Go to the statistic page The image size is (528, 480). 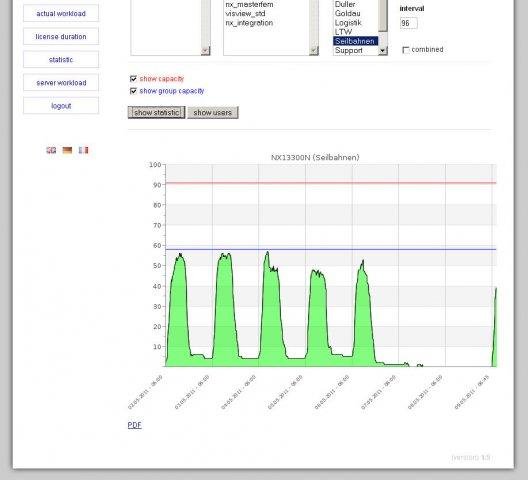tap(61, 60)
